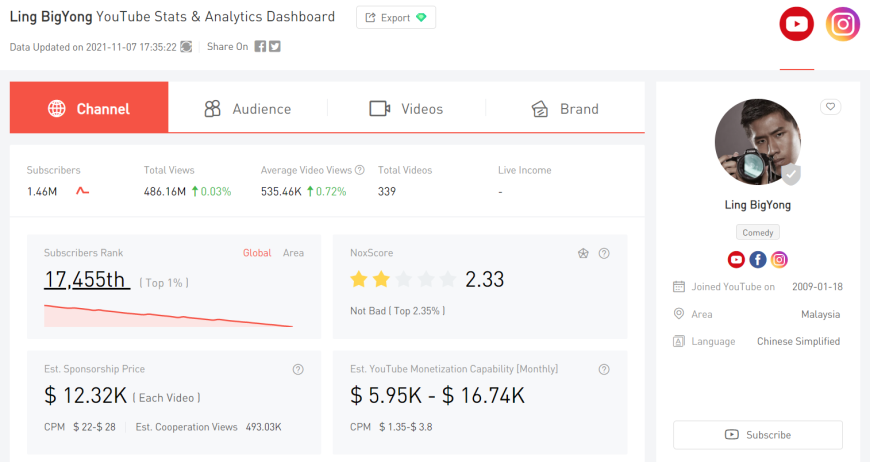Click the 1.46M subscribers value
870x462 pixels.
pyautogui.click(x=42, y=192)
